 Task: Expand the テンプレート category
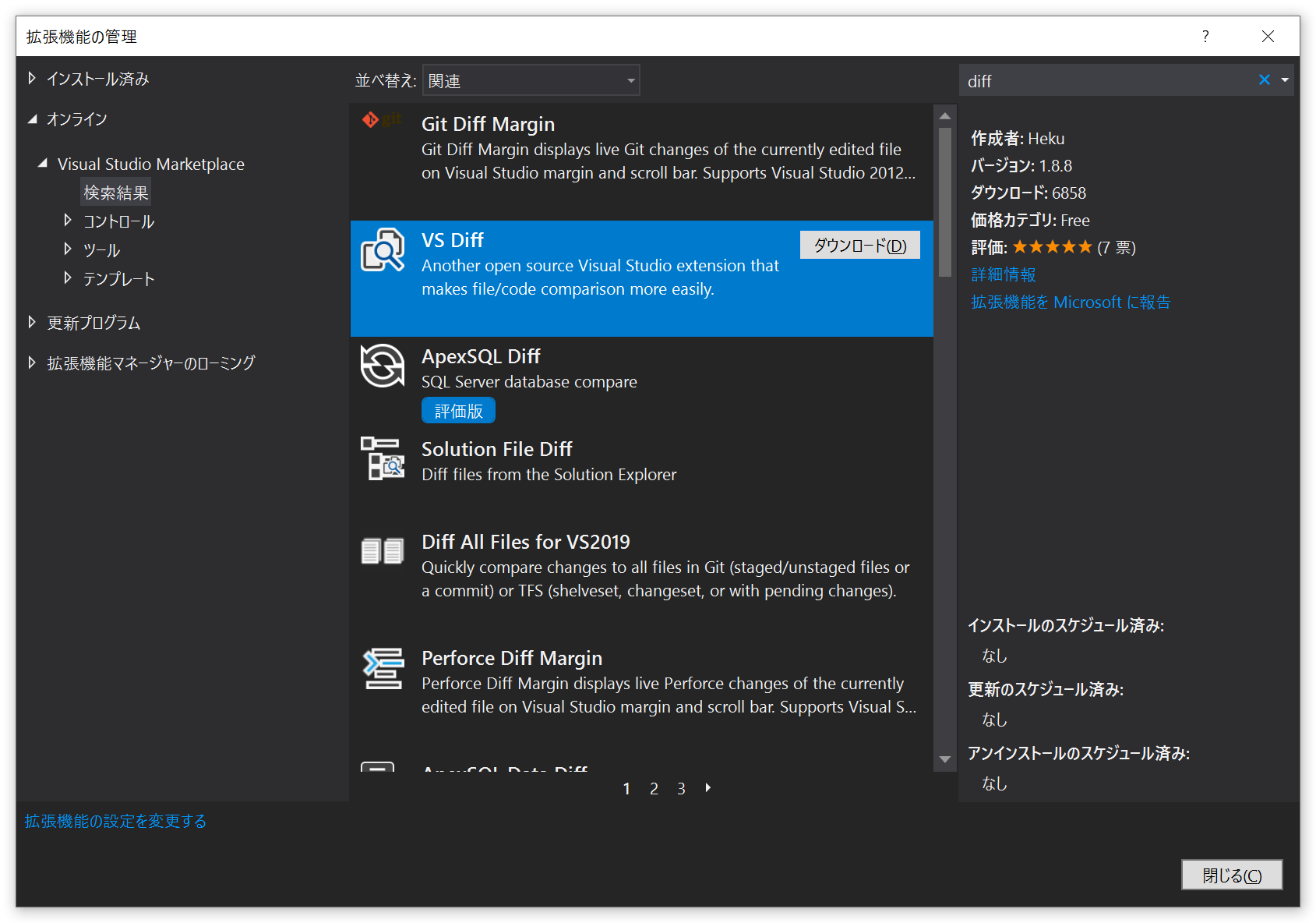pyautogui.click(x=69, y=278)
